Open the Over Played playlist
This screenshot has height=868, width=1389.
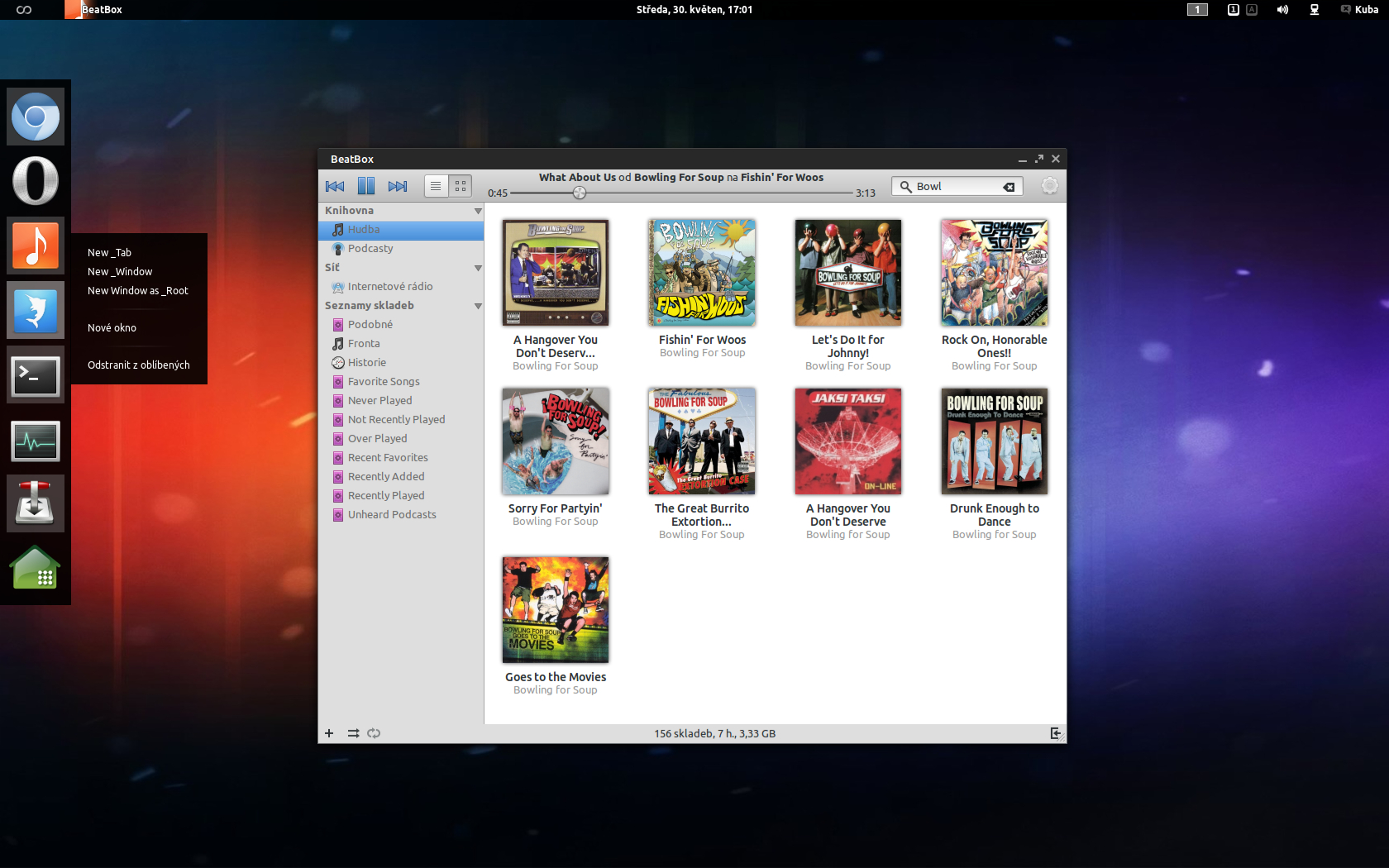click(x=401, y=439)
